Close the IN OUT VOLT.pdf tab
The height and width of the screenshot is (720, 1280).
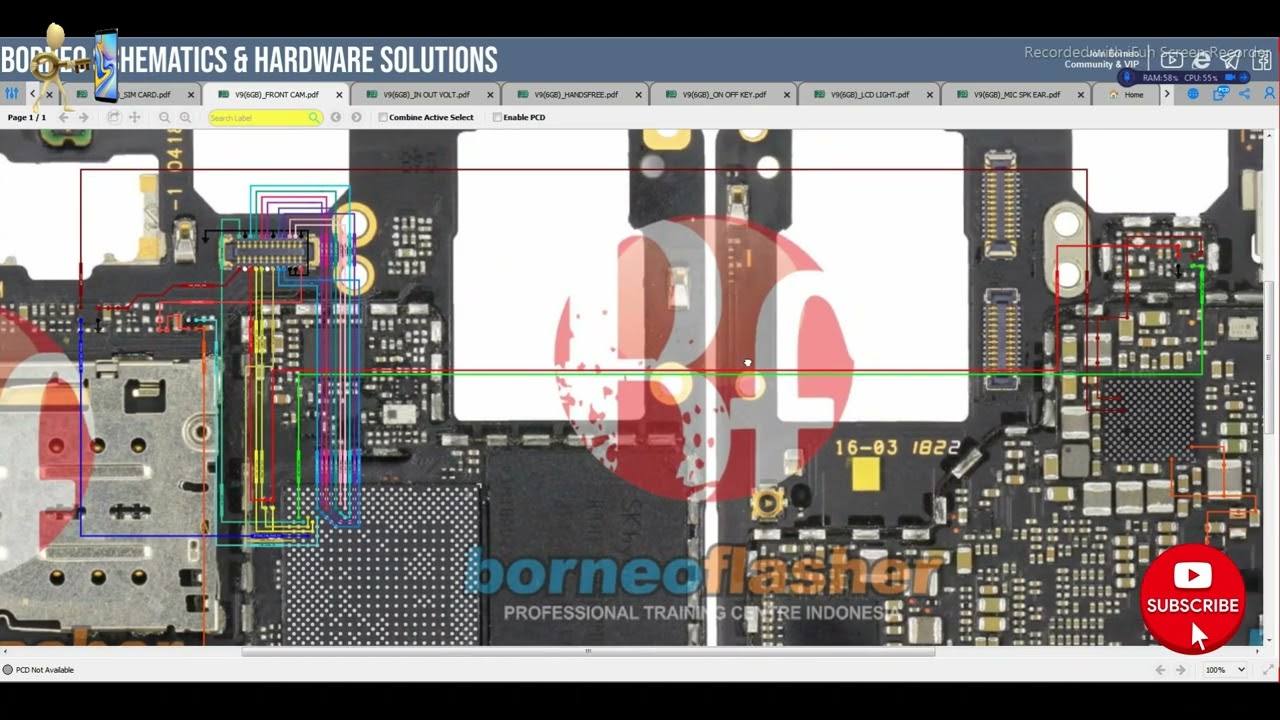(x=490, y=95)
